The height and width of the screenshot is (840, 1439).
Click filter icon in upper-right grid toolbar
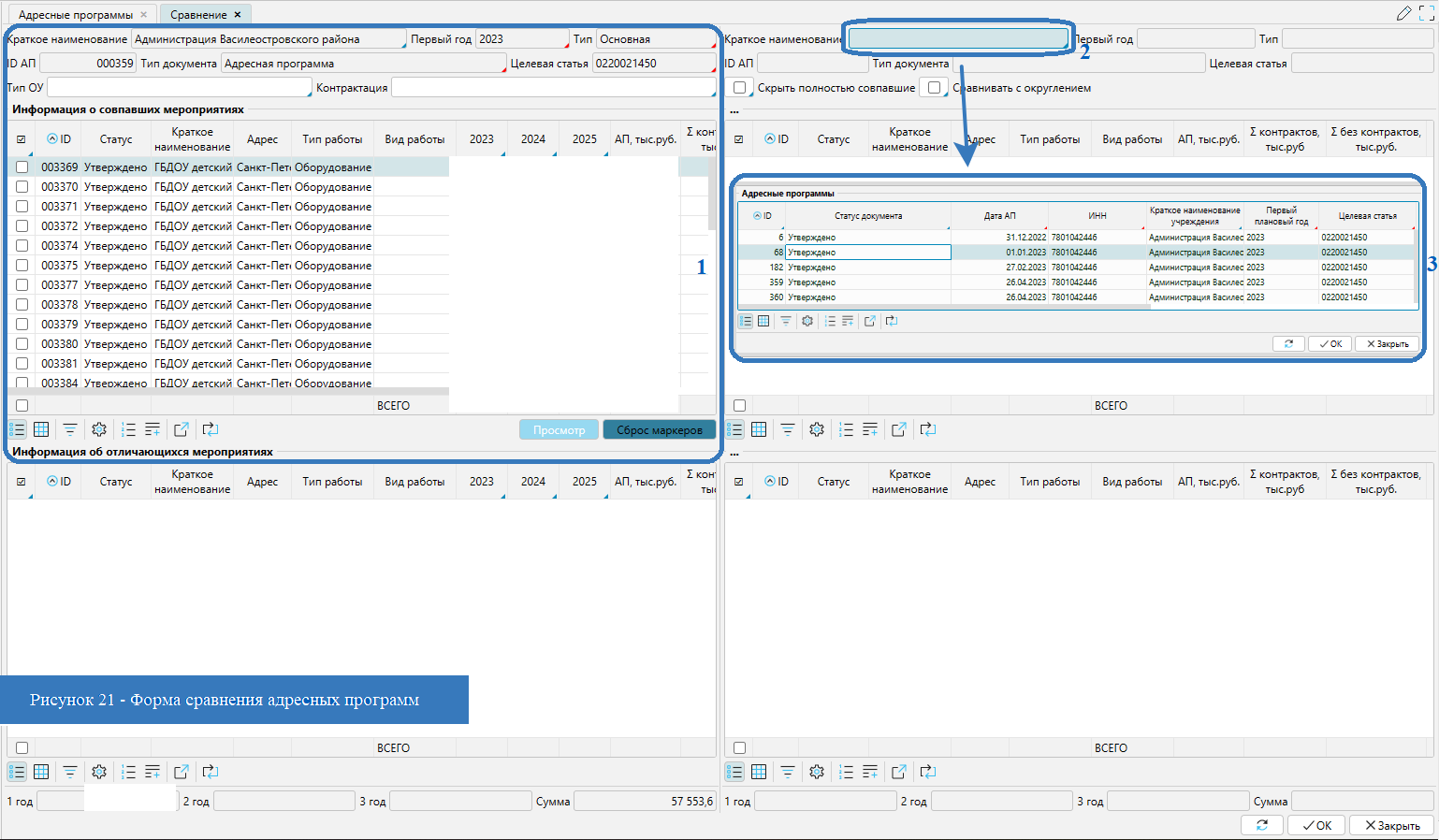[788, 429]
